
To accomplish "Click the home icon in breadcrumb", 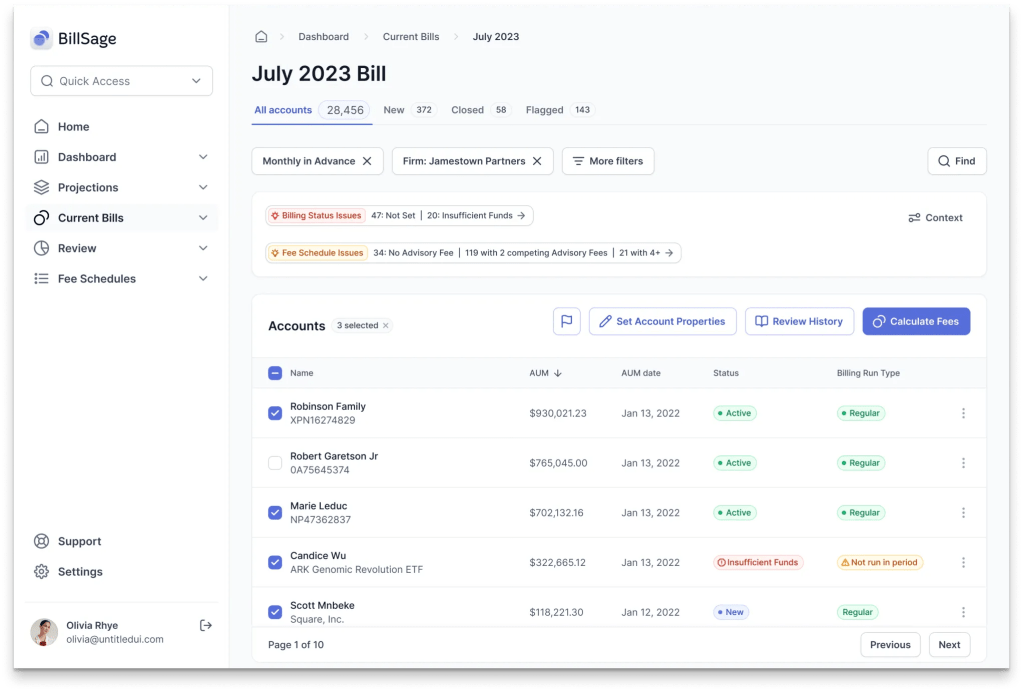I will pyautogui.click(x=261, y=37).
